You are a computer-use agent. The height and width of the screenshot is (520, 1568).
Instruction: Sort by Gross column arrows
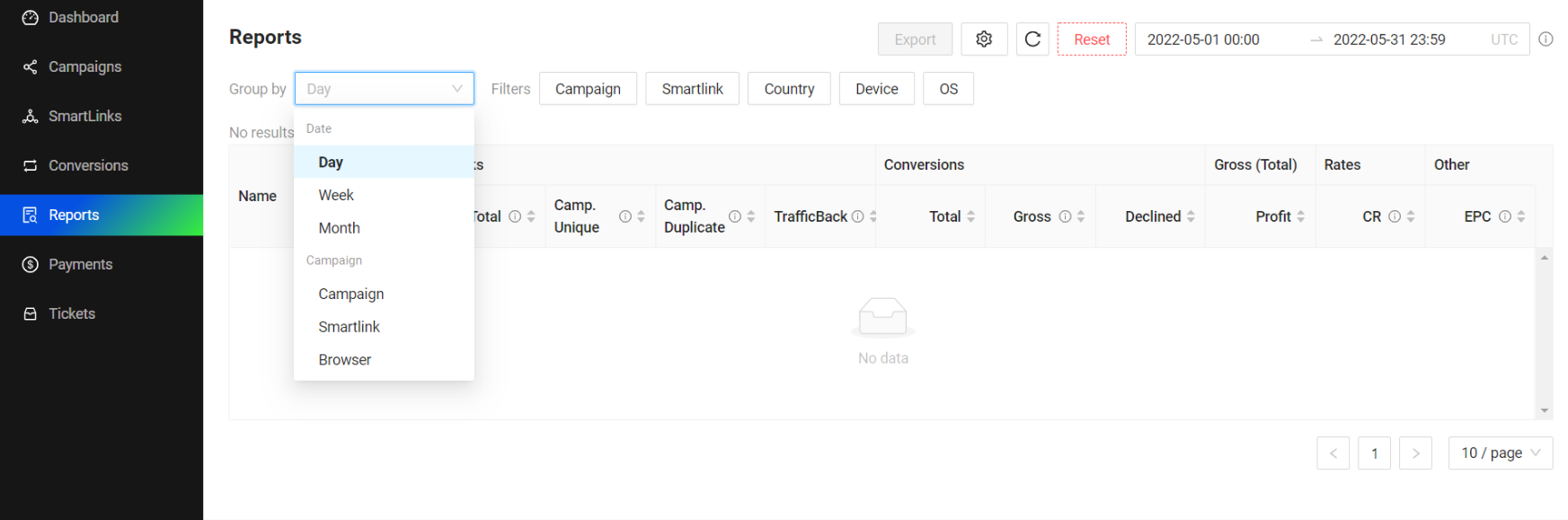1081,216
